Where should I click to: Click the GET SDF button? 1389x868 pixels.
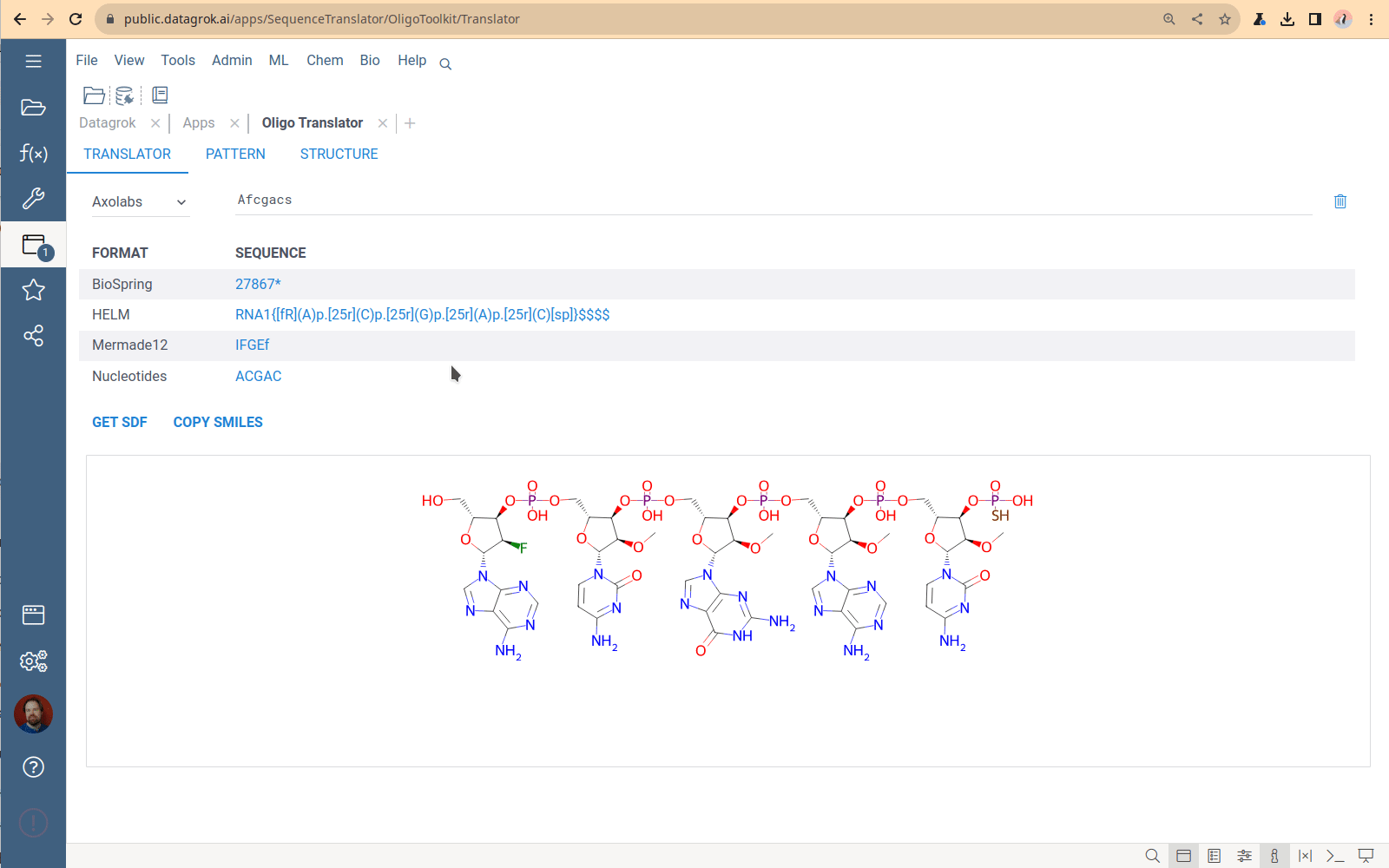pyautogui.click(x=120, y=422)
